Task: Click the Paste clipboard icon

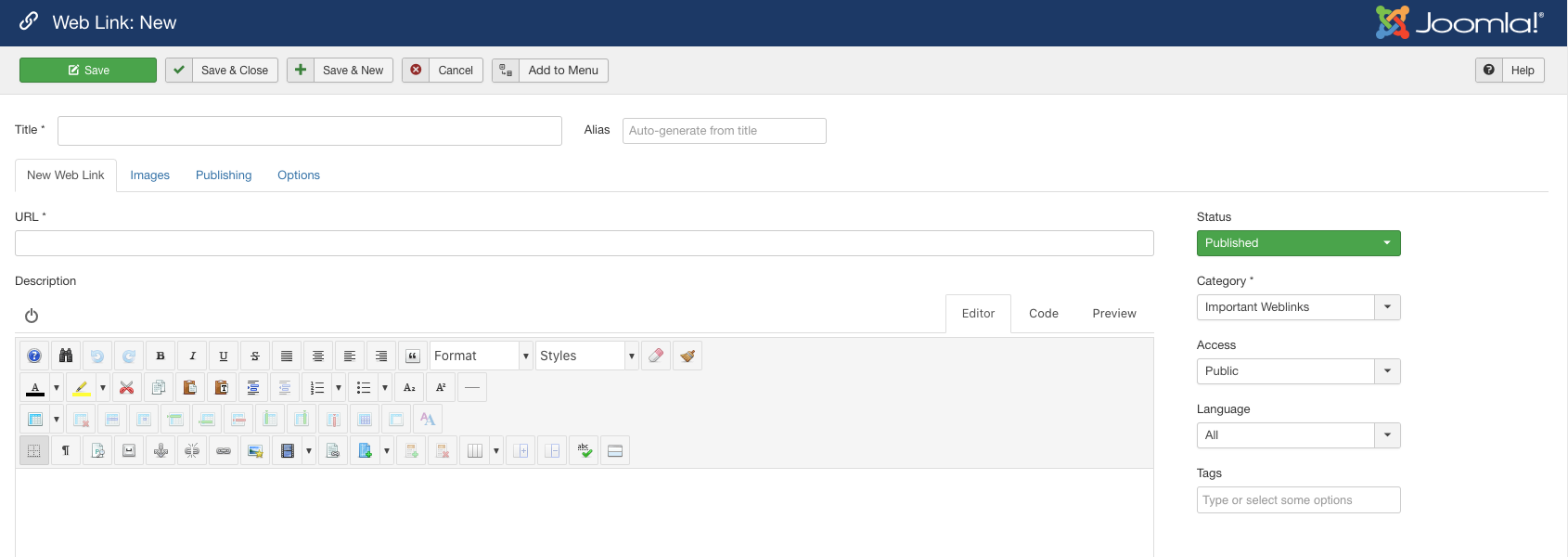Action: coord(190,387)
